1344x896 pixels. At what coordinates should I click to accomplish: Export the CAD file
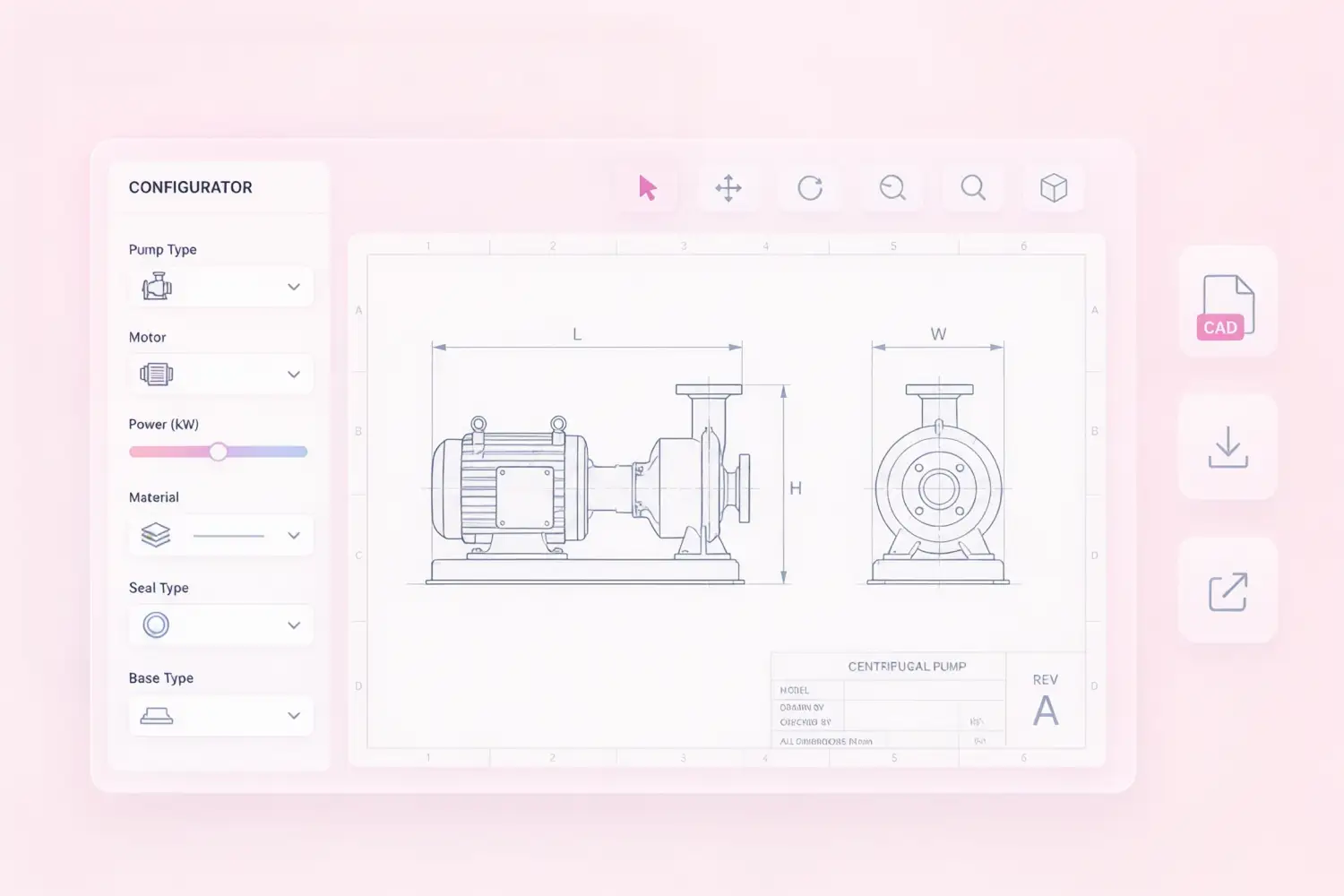(1227, 303)
